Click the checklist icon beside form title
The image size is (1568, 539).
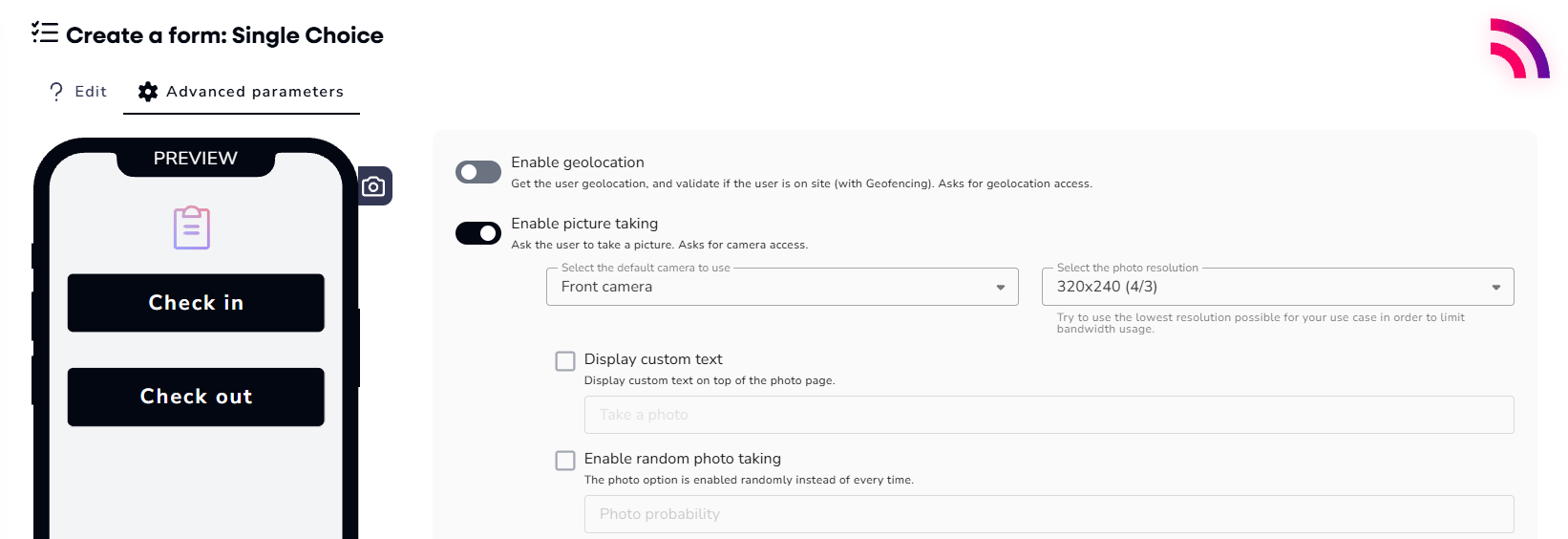pos(44,33)
